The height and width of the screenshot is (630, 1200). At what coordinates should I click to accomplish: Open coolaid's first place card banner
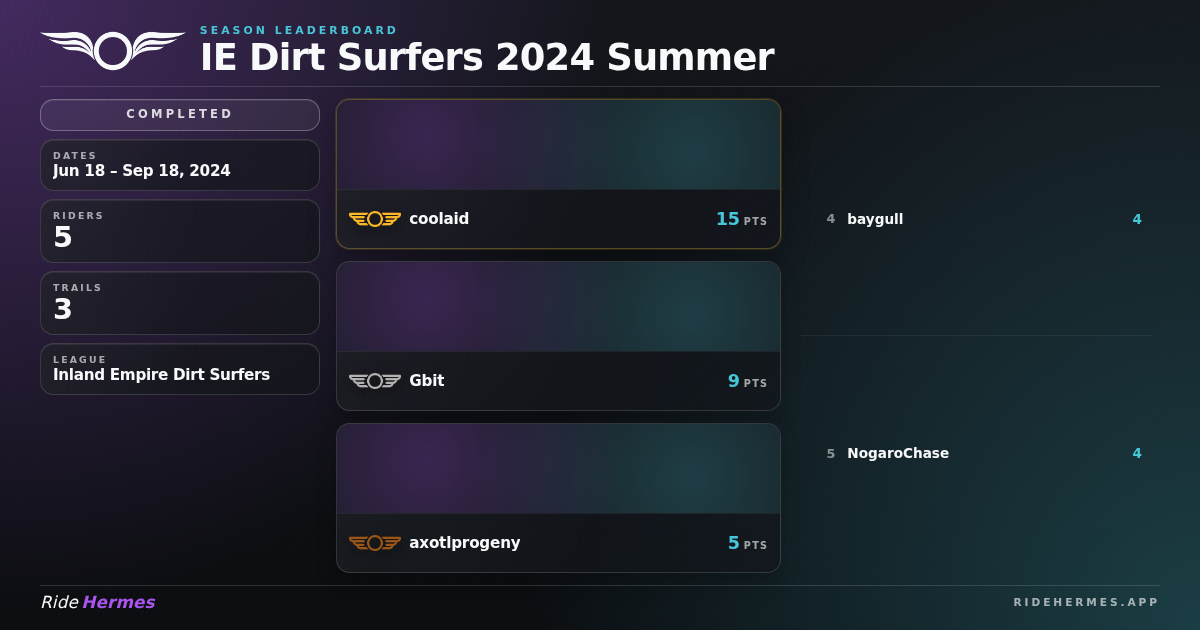point(558,145)
